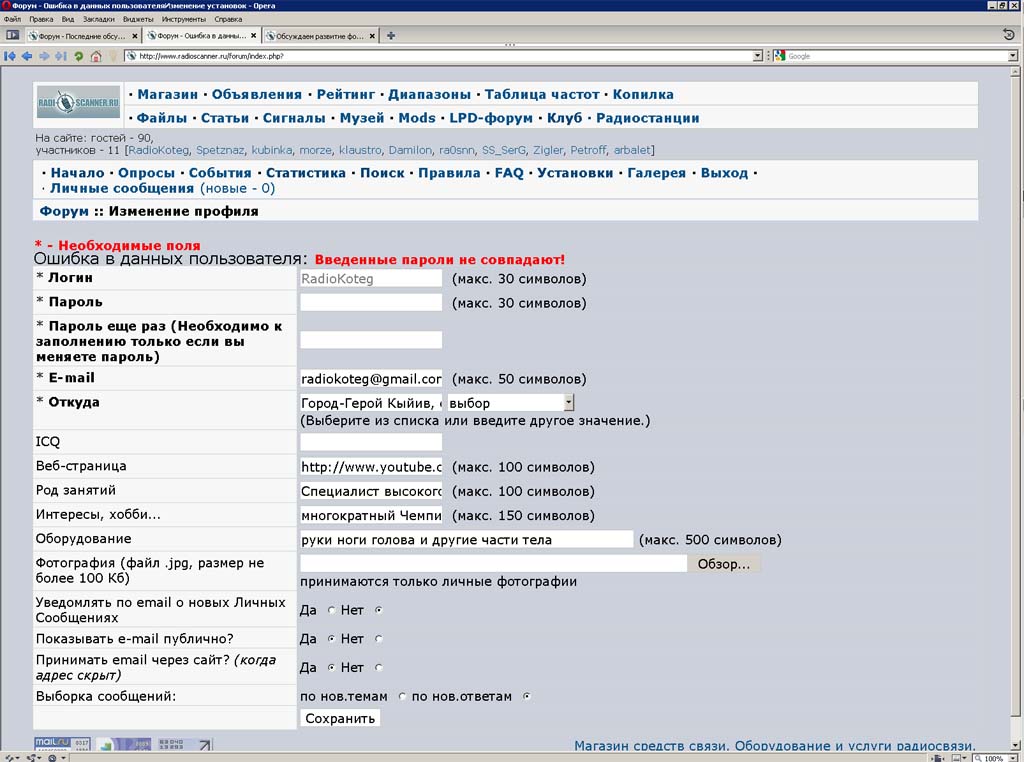Open the Магазин link
Viewport: 1024px width, 762px height.
167,94
